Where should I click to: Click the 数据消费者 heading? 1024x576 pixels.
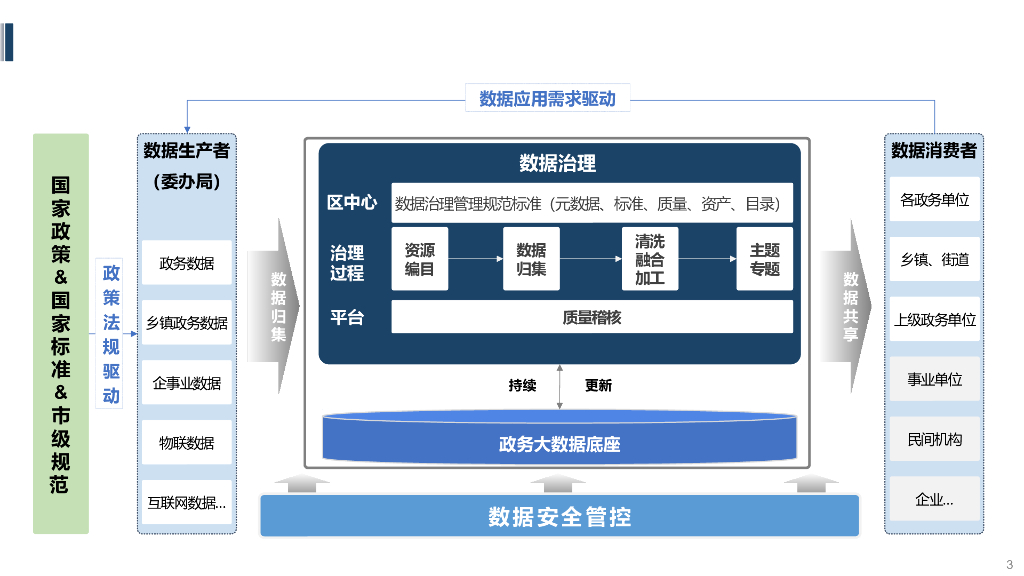(934, 151)
